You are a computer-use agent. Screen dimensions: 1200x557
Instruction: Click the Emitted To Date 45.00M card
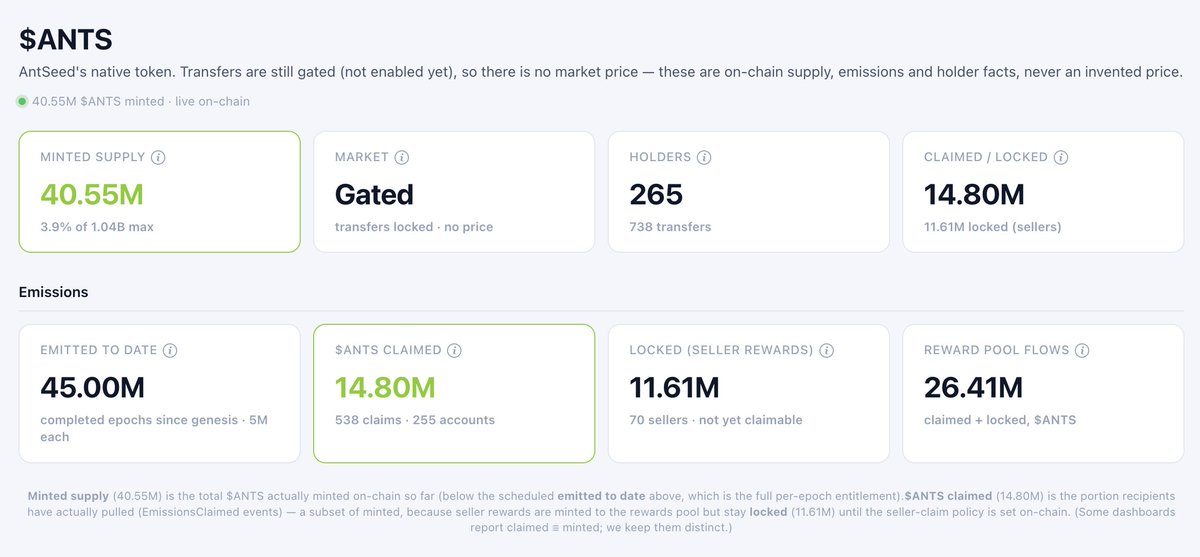(x=159, y=393)
